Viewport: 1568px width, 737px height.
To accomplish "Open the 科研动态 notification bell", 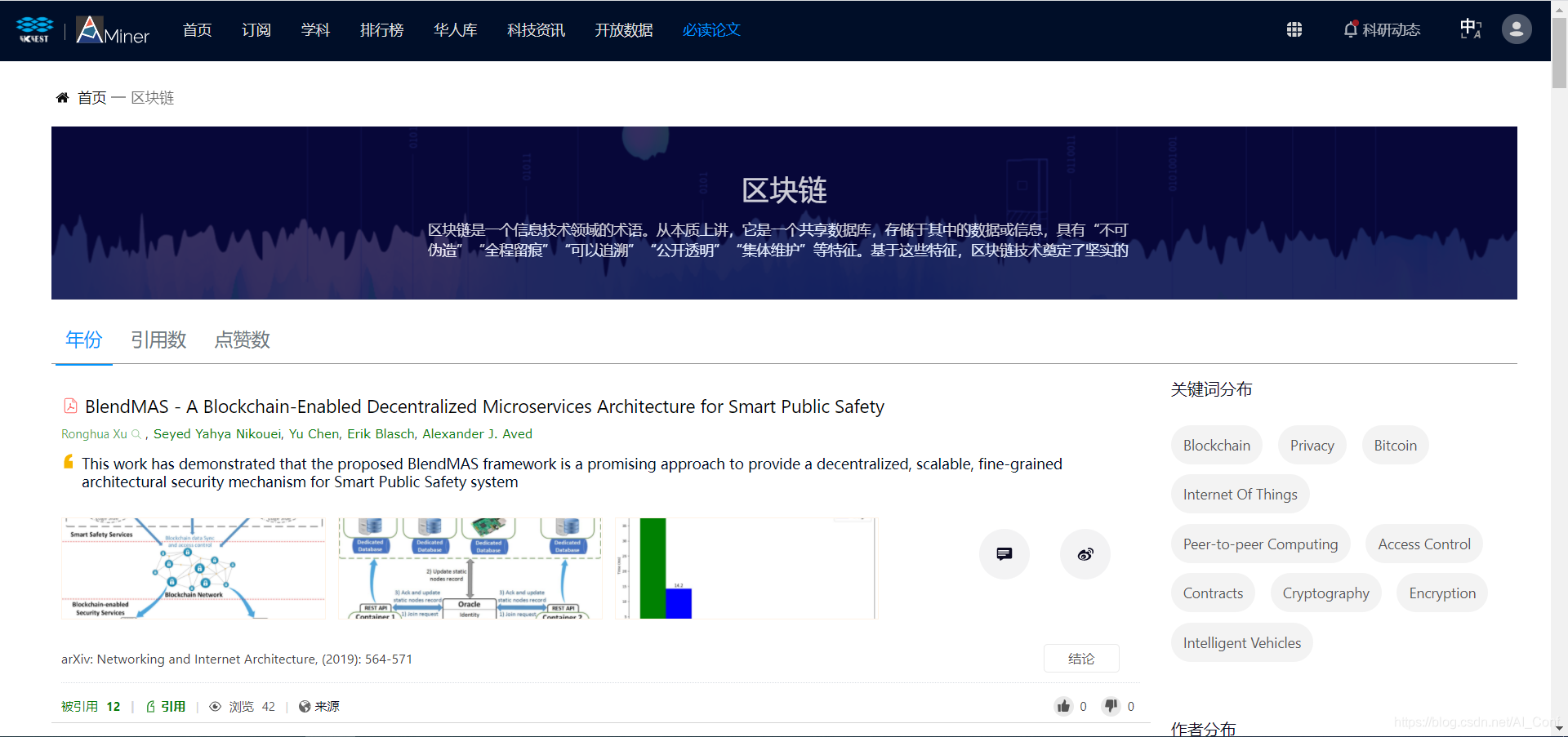I will coord(1382,29).
